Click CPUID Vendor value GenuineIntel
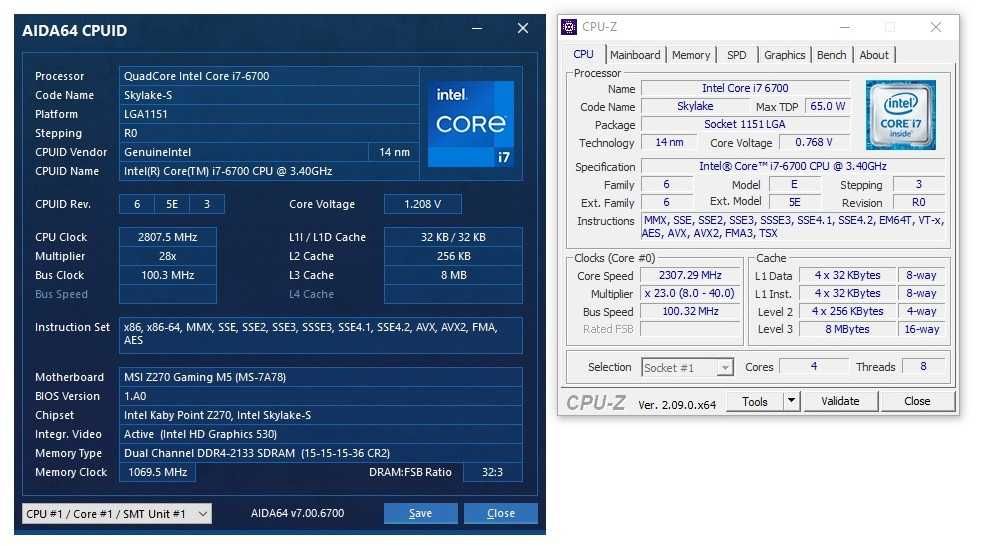 coord(243,152)
